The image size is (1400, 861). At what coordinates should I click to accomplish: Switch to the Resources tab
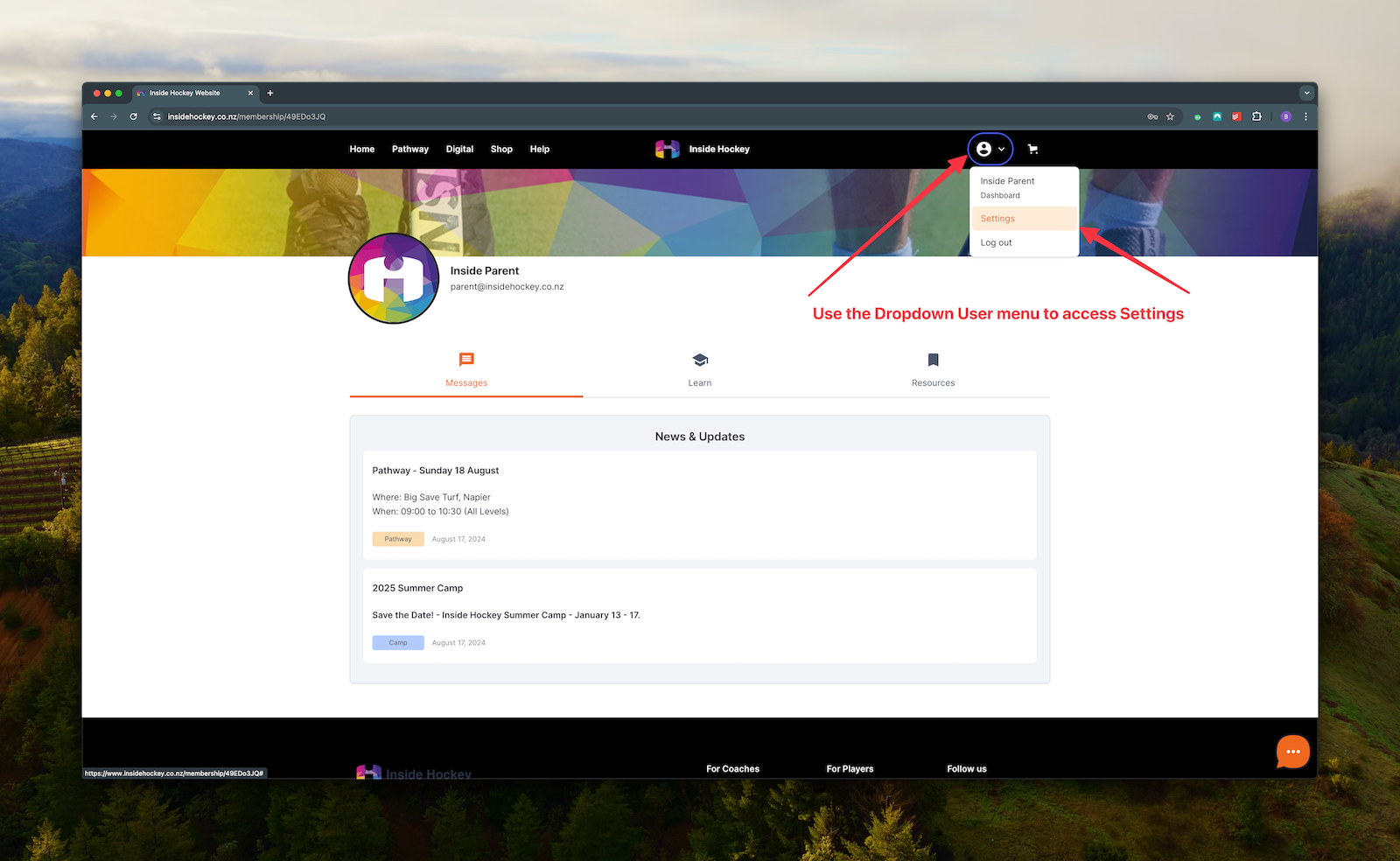pos(934,370)
